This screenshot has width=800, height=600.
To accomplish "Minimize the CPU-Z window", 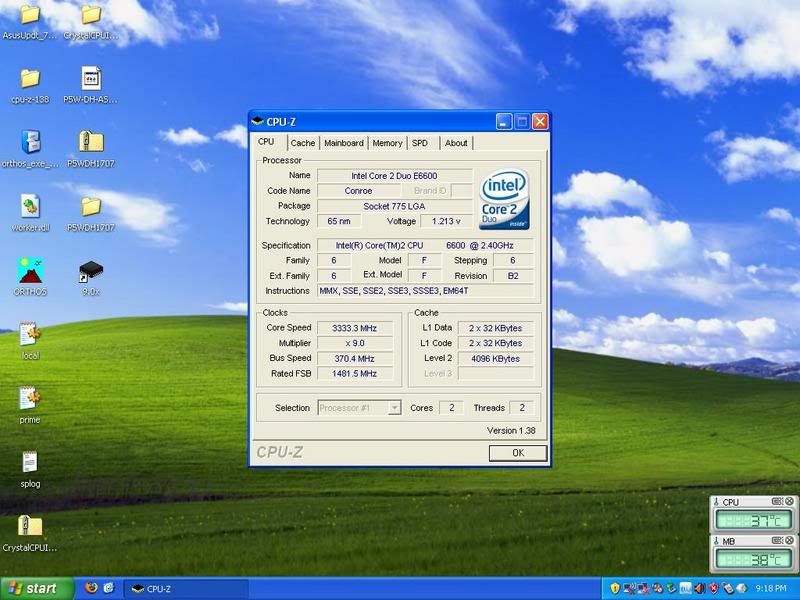I will click(x=504, y=121).
